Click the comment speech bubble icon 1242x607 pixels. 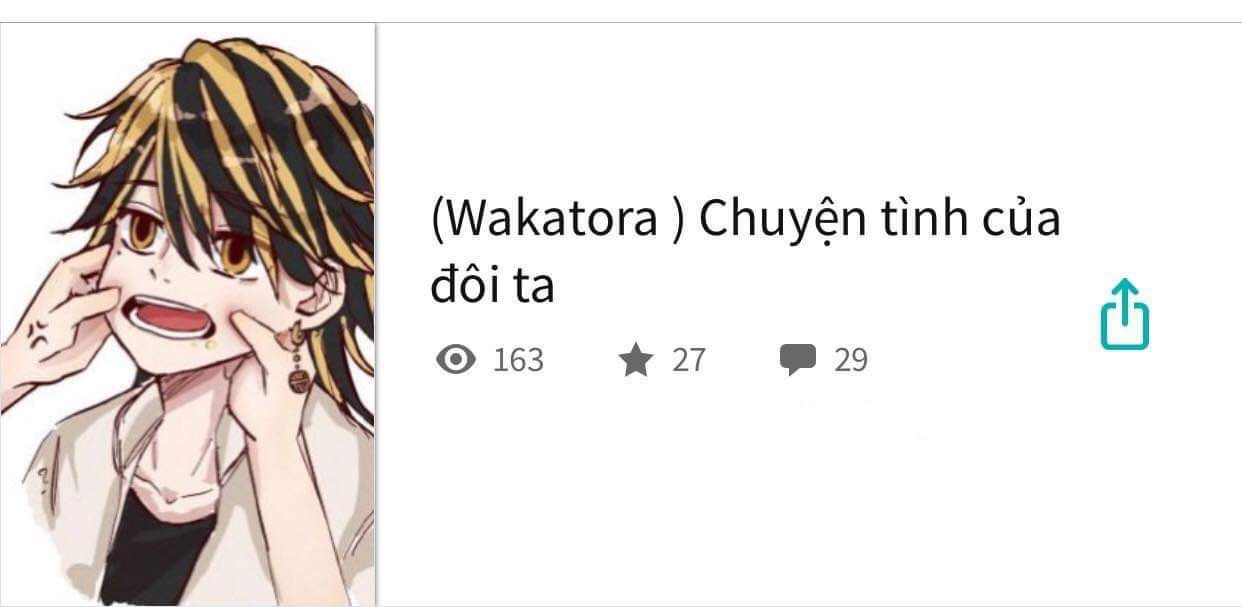pos(798,359)
